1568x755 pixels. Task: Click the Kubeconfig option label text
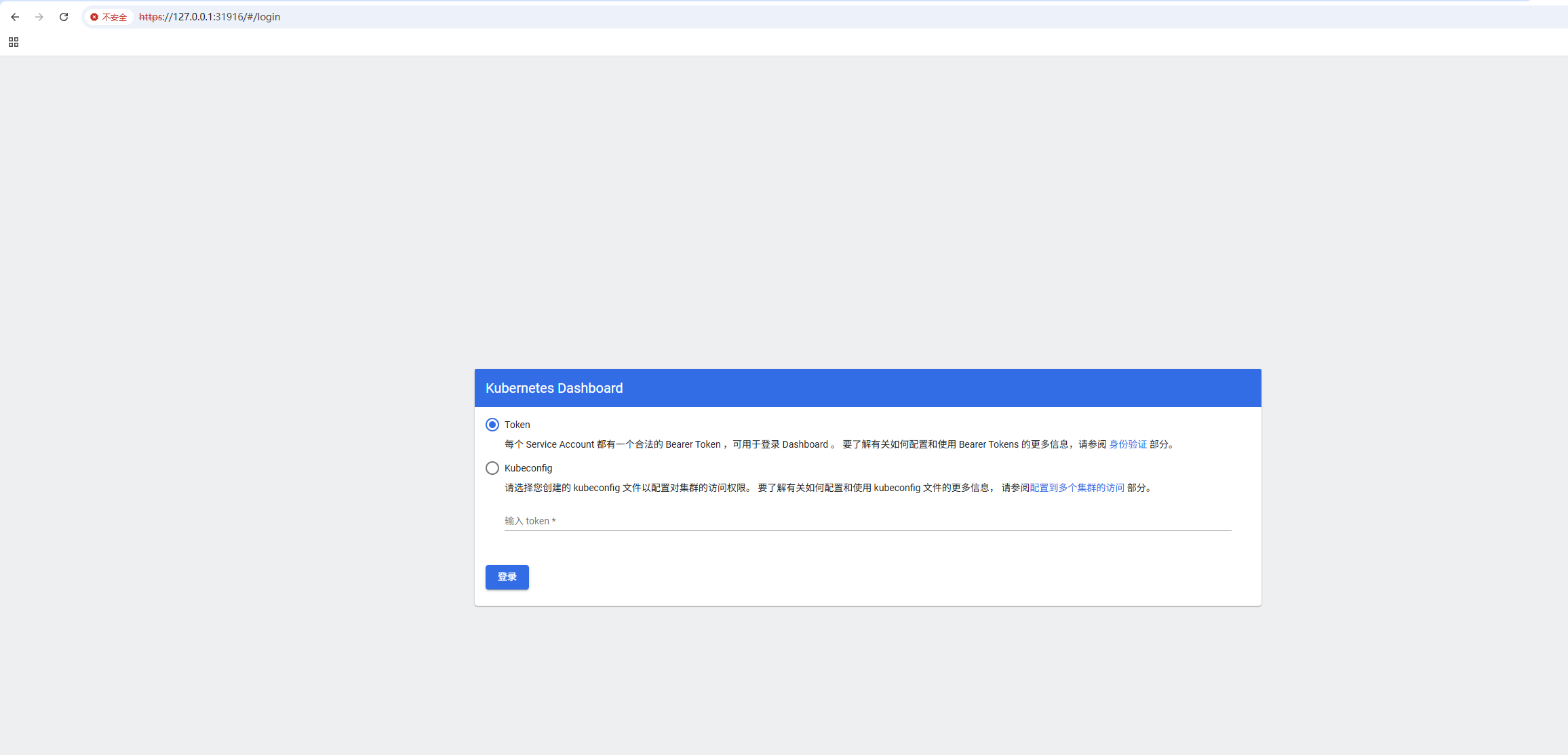[528, 468]
